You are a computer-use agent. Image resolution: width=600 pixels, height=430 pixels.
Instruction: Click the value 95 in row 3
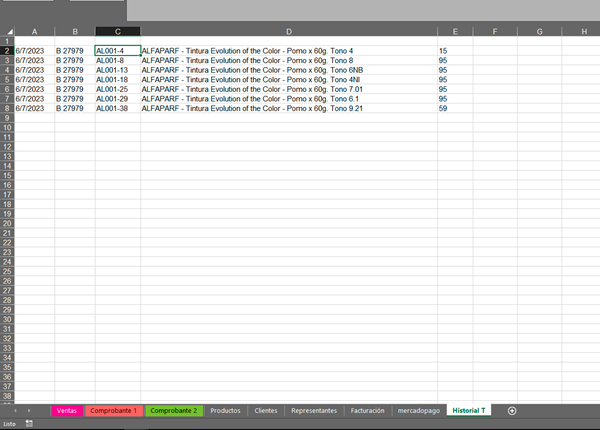455,60
